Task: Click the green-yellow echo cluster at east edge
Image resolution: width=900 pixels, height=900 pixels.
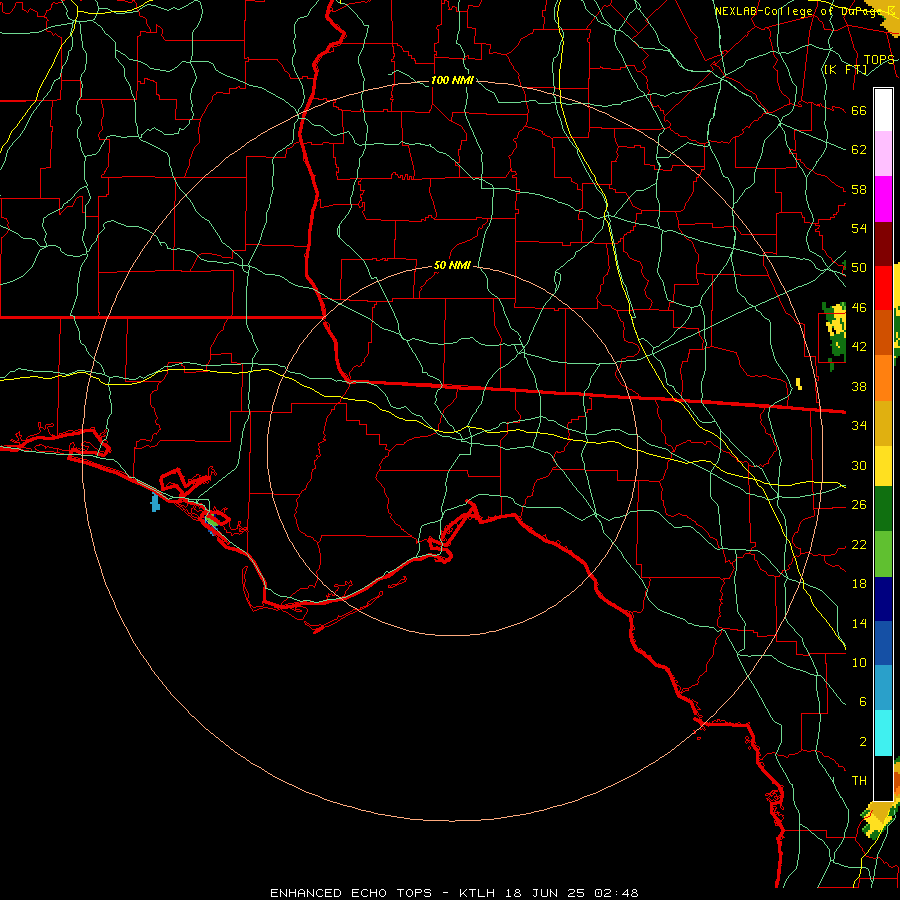Action: tap(835, 335)
